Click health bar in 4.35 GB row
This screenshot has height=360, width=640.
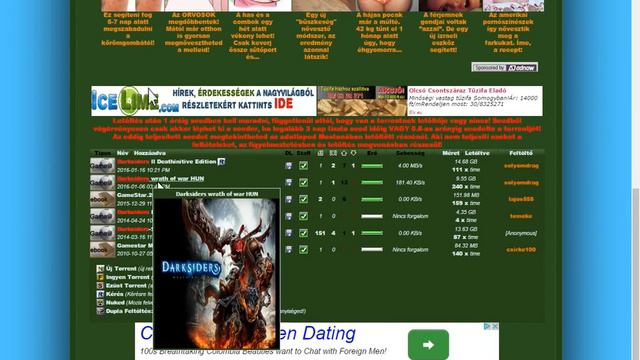372,216
